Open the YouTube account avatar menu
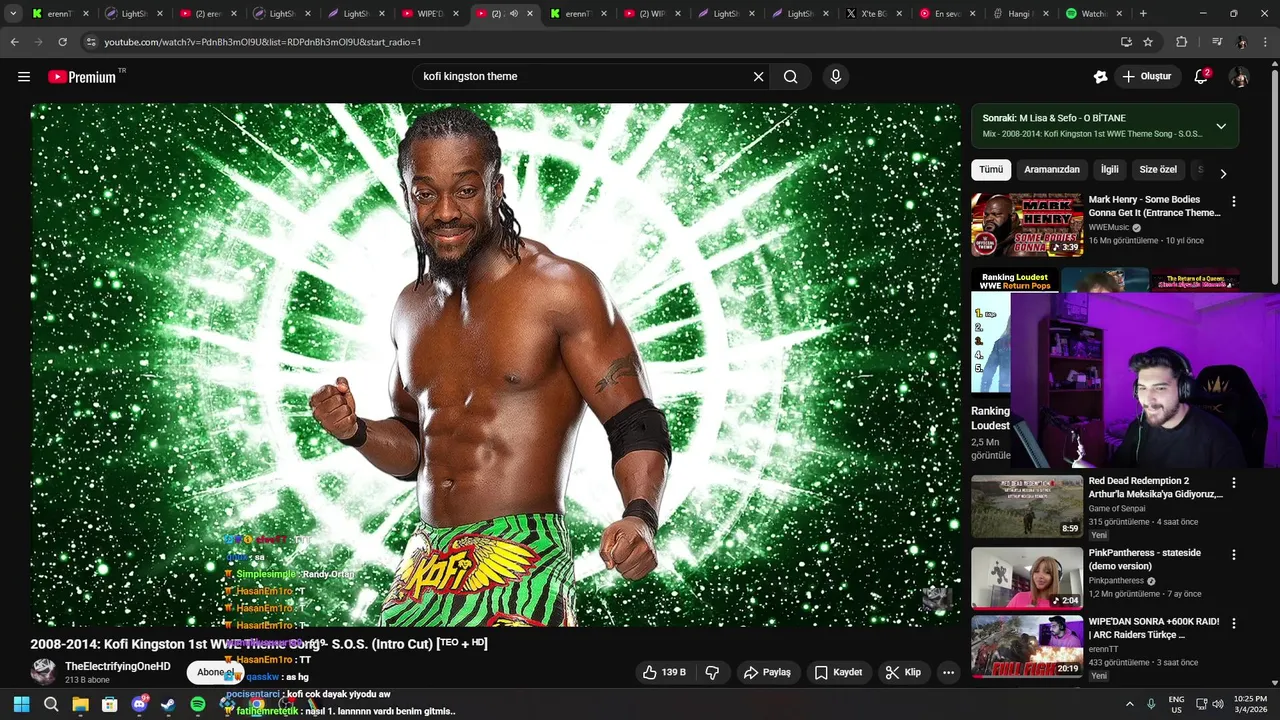The image size is (1280, 720). coord(1239,77)
